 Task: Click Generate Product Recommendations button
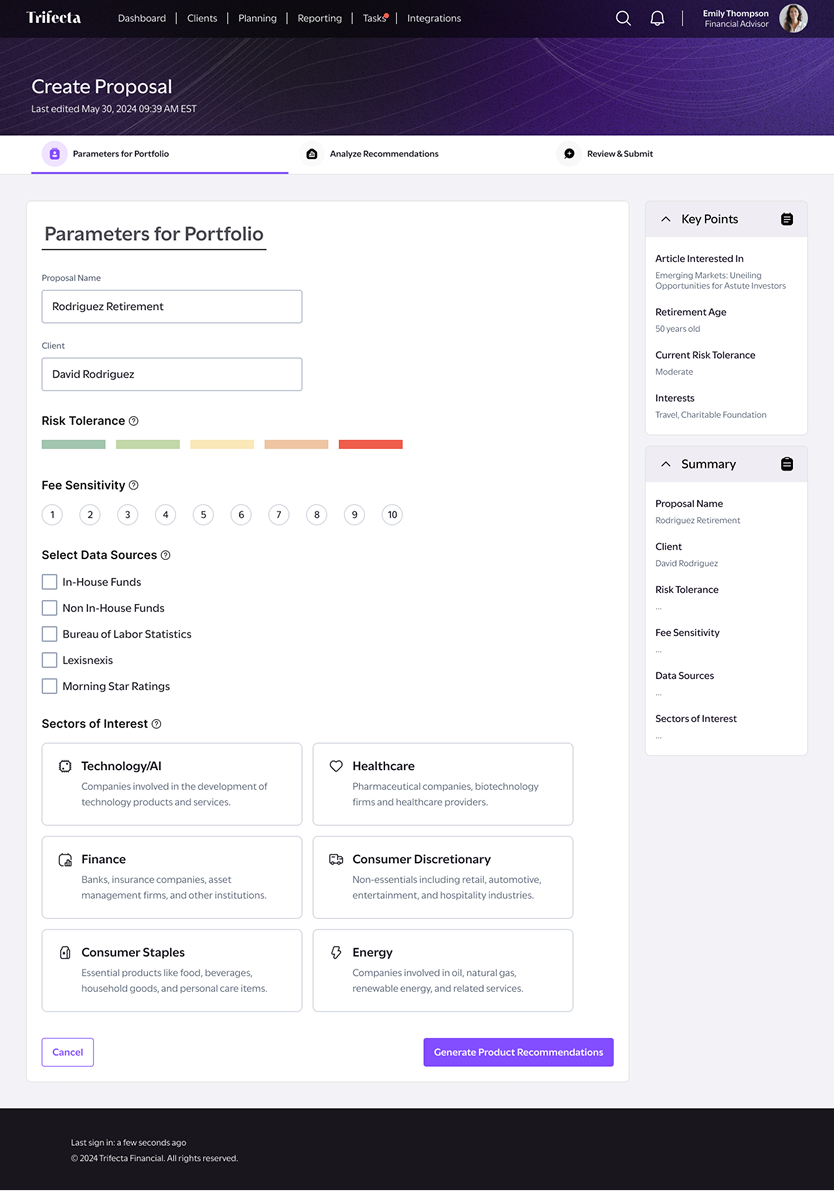[518, 1052]
